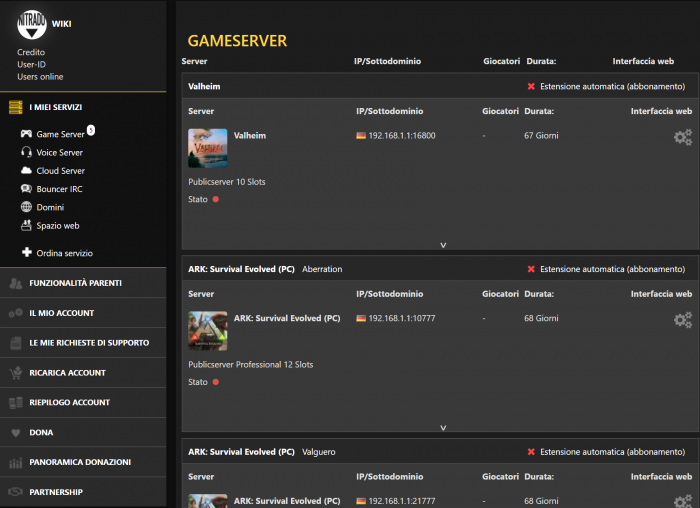Click Publicserver 10 Slots text
The height and width of the screenshot is (508, 700).
tap(227, 182)
